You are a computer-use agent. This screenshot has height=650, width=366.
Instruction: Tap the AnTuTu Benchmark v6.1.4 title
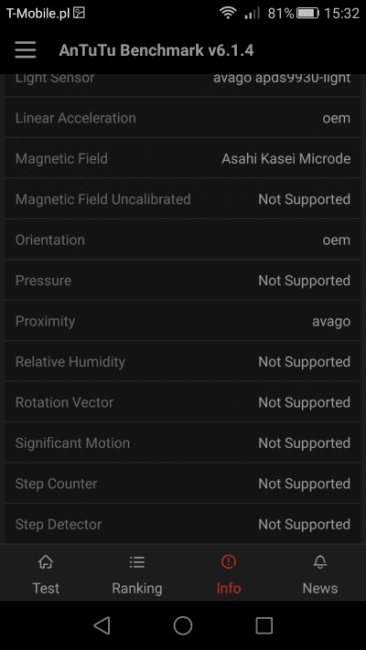[156, 50]
